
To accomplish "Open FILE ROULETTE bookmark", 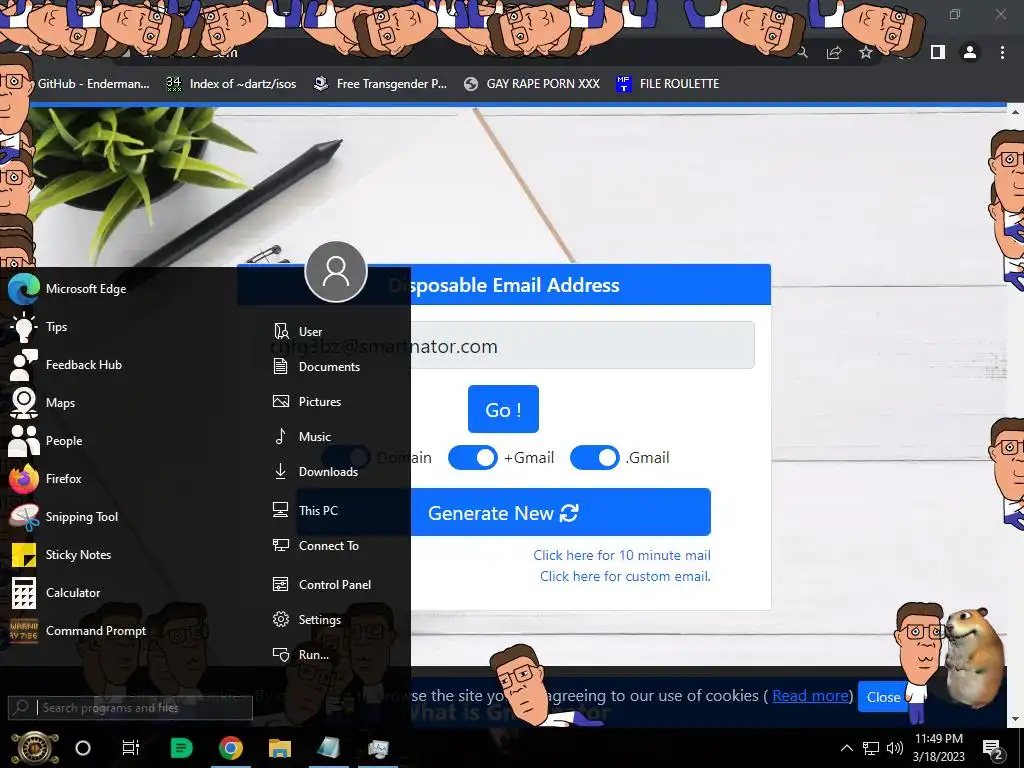I will 667,84.
